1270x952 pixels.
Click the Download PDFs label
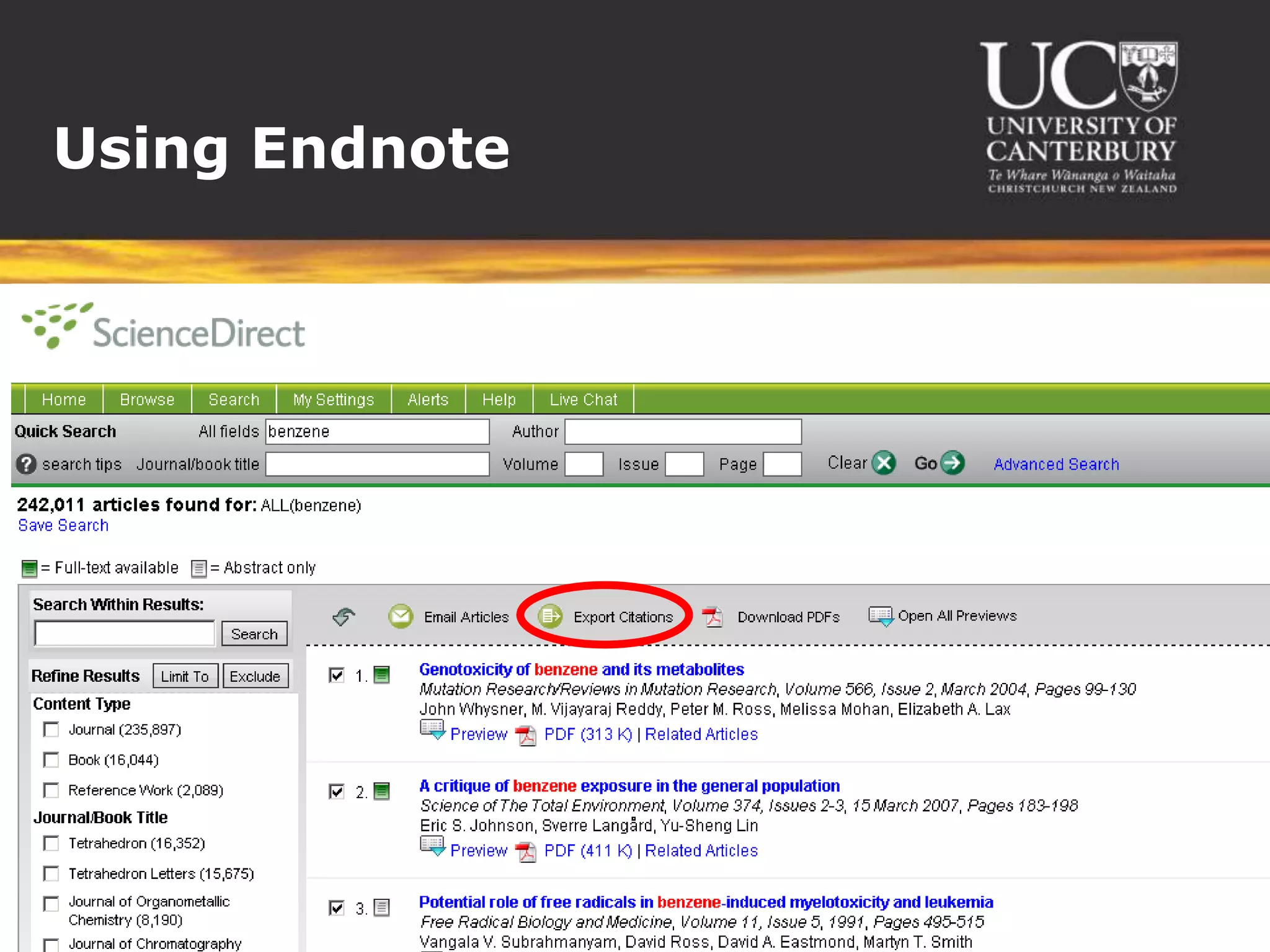tap(789, 617)
